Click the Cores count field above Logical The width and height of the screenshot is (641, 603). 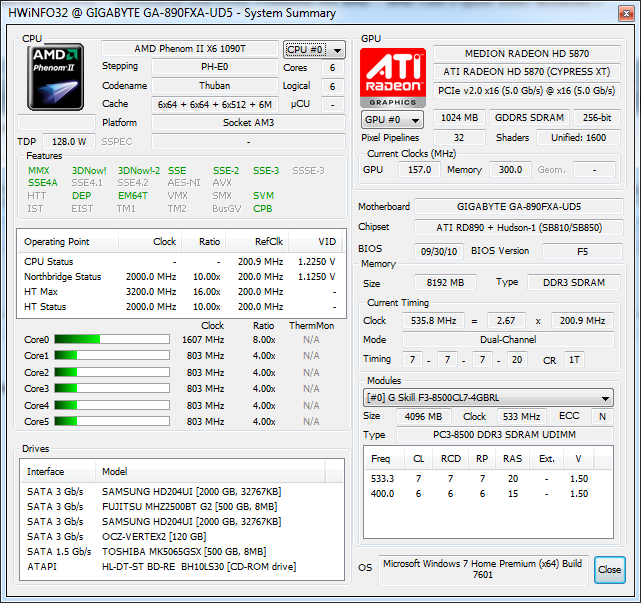(332, 67)
